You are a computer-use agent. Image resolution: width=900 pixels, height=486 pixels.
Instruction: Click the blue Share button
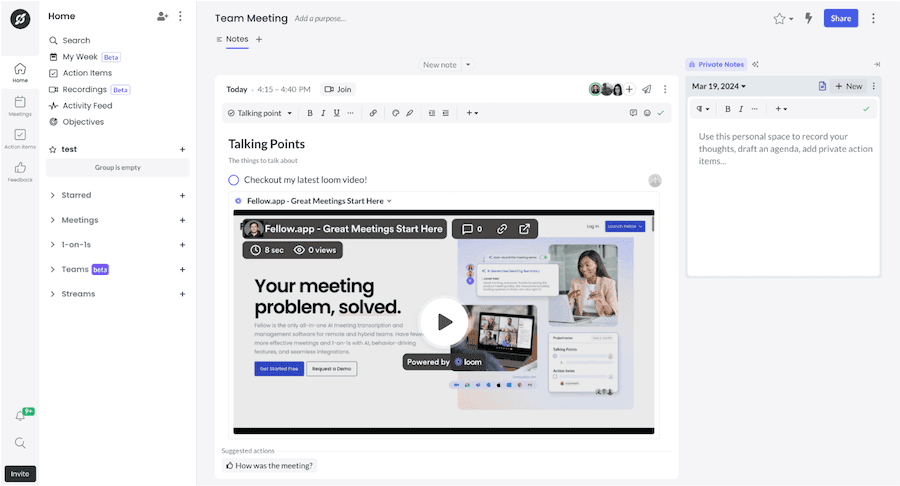840,18
